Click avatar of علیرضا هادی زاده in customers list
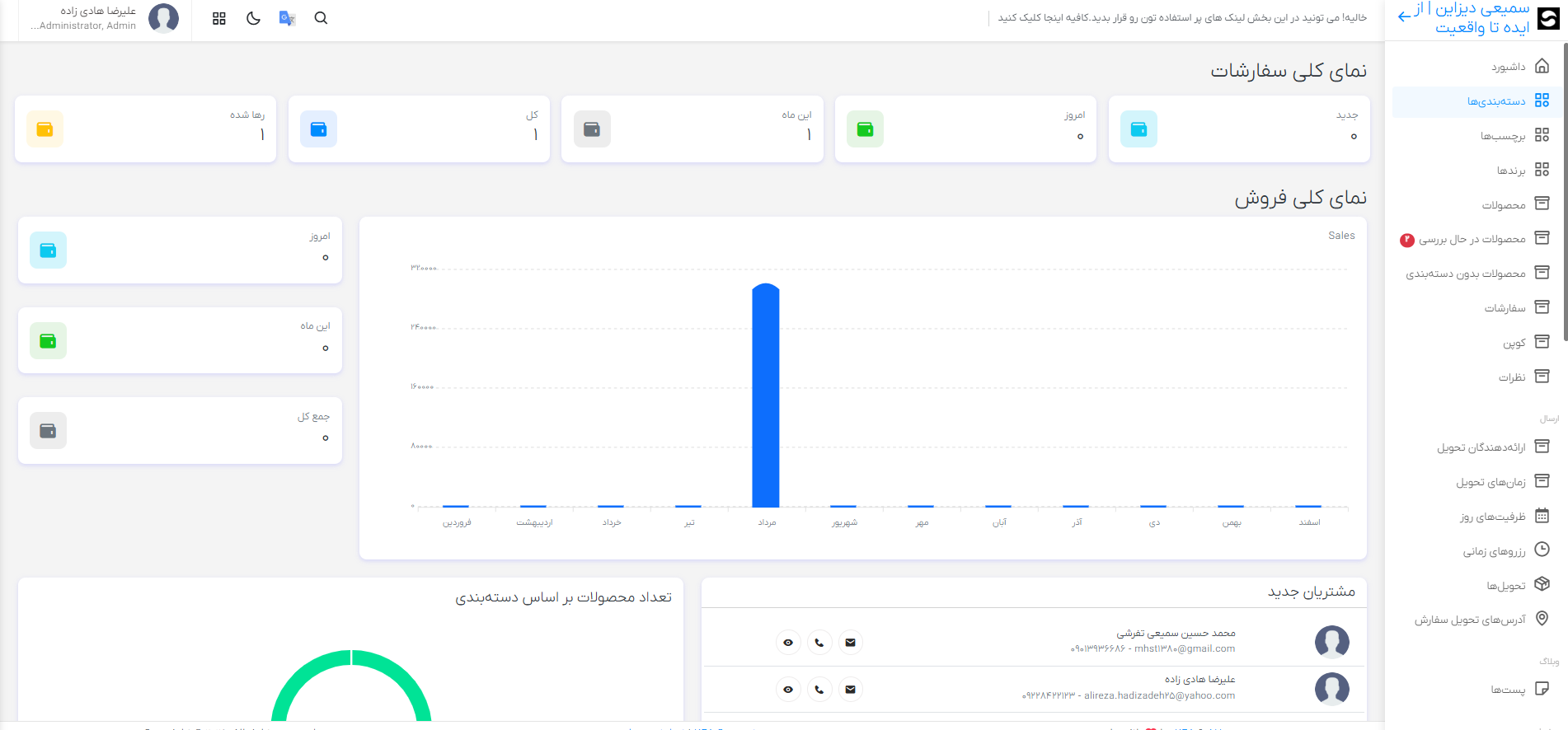 tap(1332, 689)
